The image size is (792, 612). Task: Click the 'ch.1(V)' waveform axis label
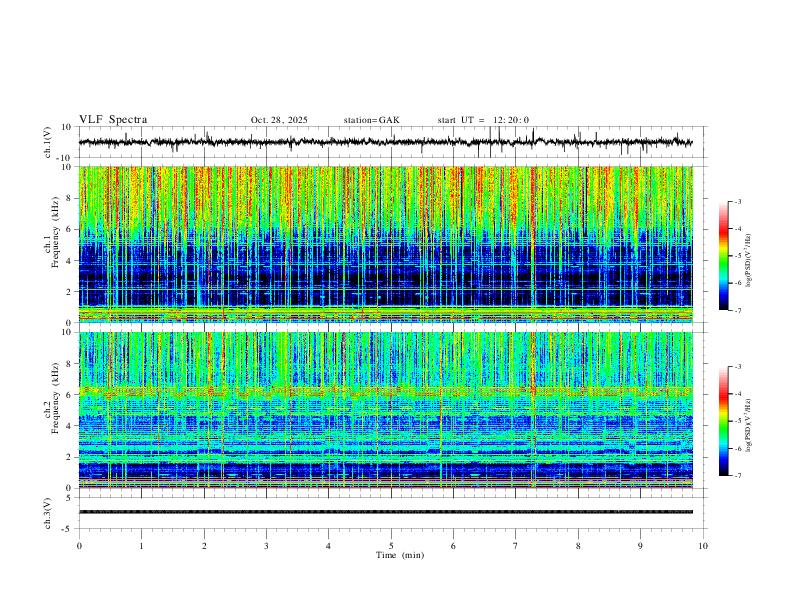point(48,142)
